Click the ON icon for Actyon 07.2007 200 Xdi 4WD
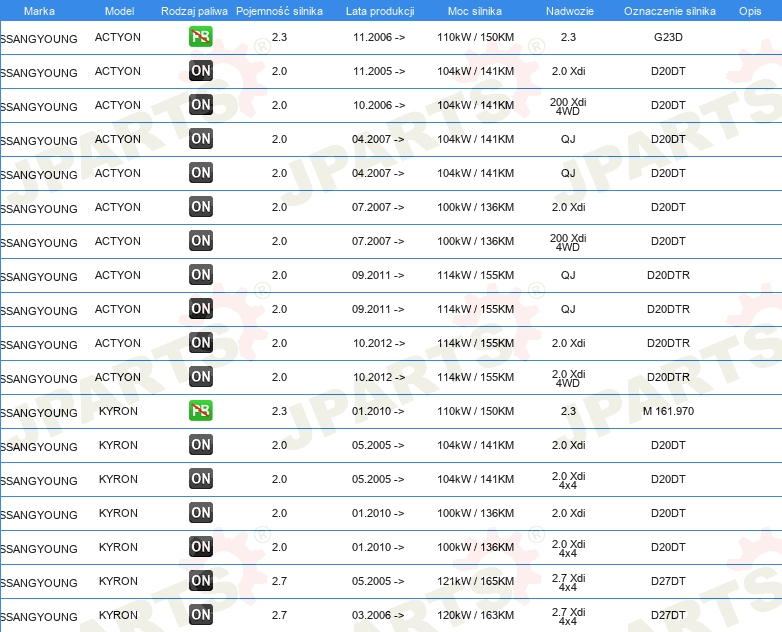The width and height of the screenshot is (782, 632). [200, 240]
